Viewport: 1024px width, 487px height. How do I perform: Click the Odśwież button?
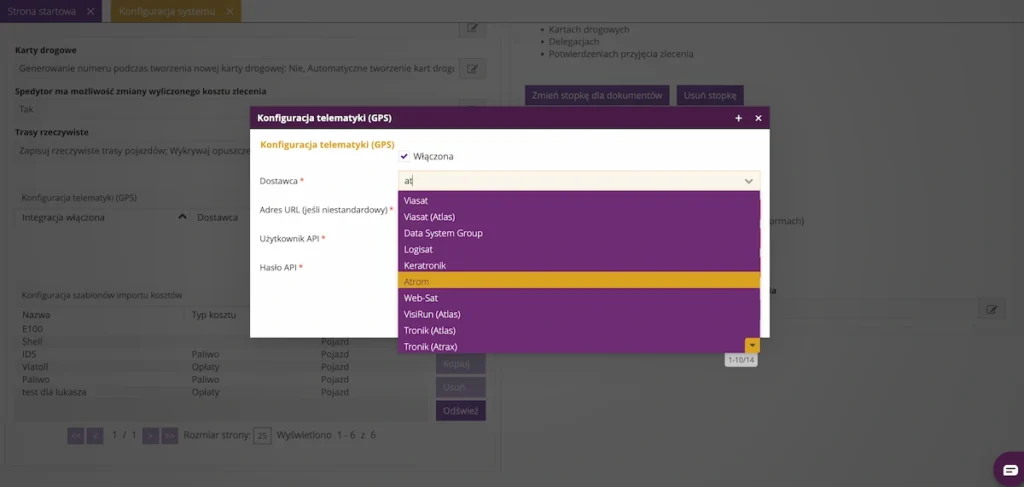pyautogui.click(x=461, y=411)
